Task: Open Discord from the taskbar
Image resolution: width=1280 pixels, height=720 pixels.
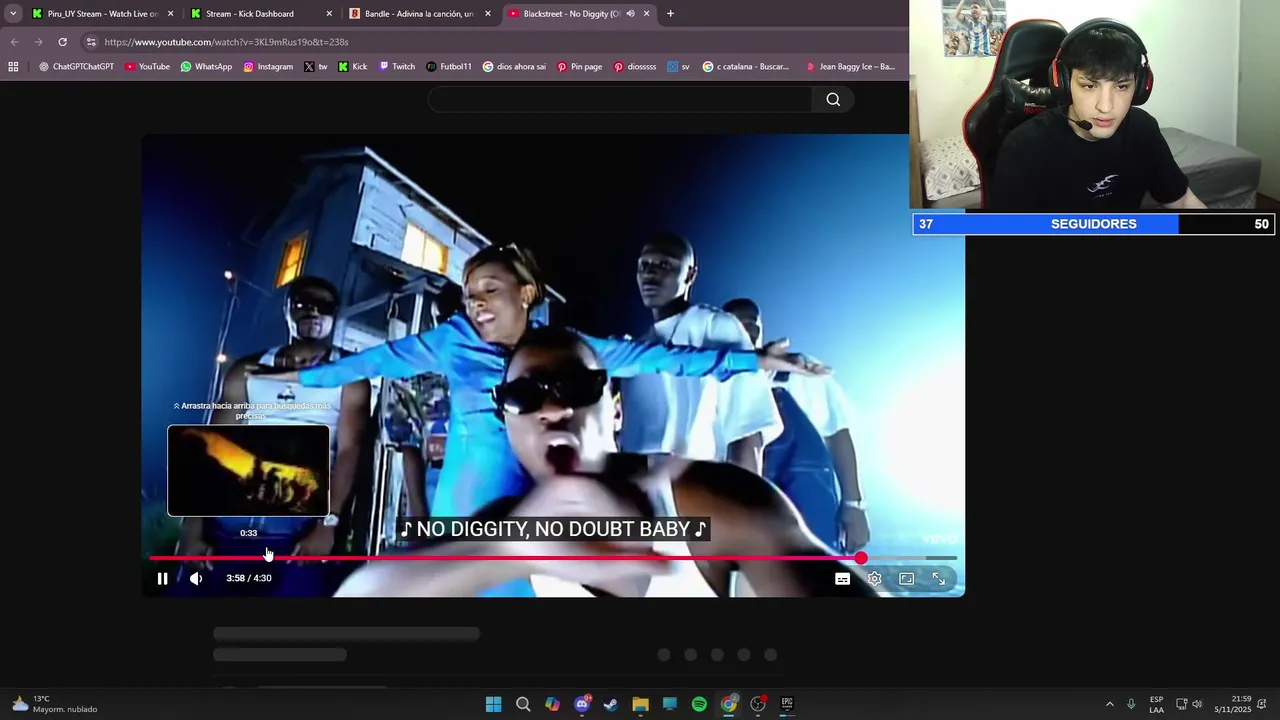Action: (x=582, y=704)
